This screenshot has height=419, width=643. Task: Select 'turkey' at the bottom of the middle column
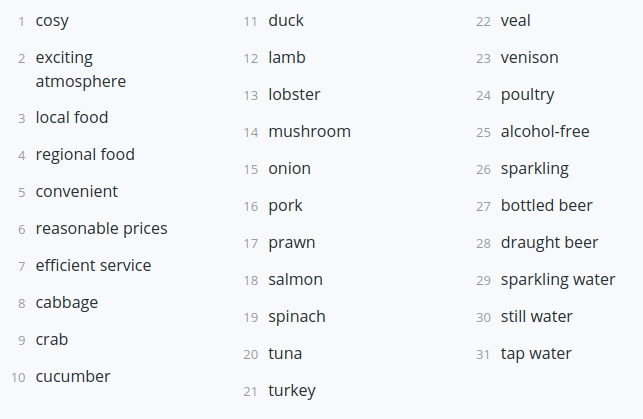pyautogui.click(x=292, y=391)
